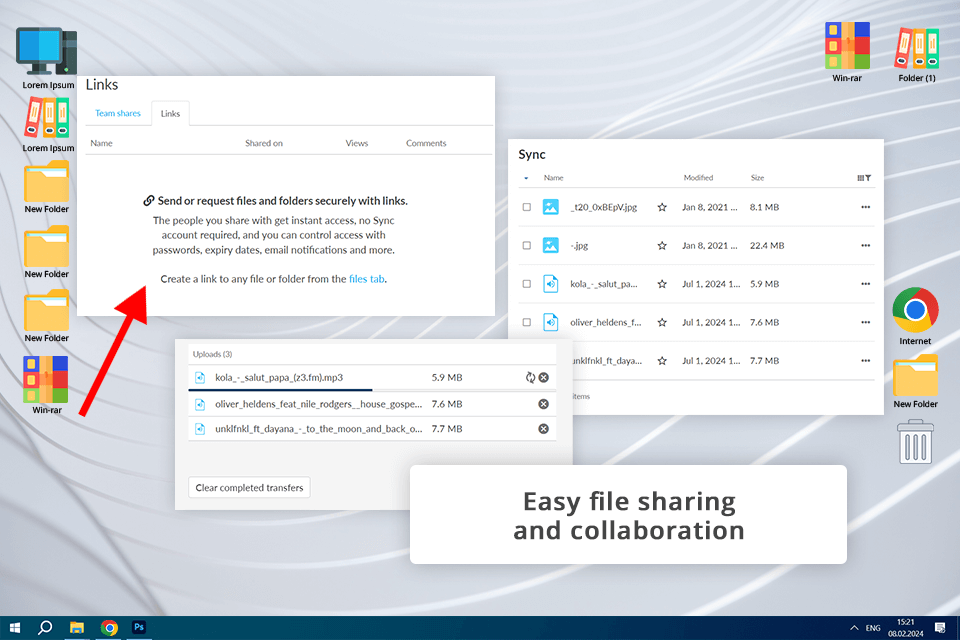Click the audio file icon of oliver_heldens_f...
960x640 pixels.
point(550,322)
